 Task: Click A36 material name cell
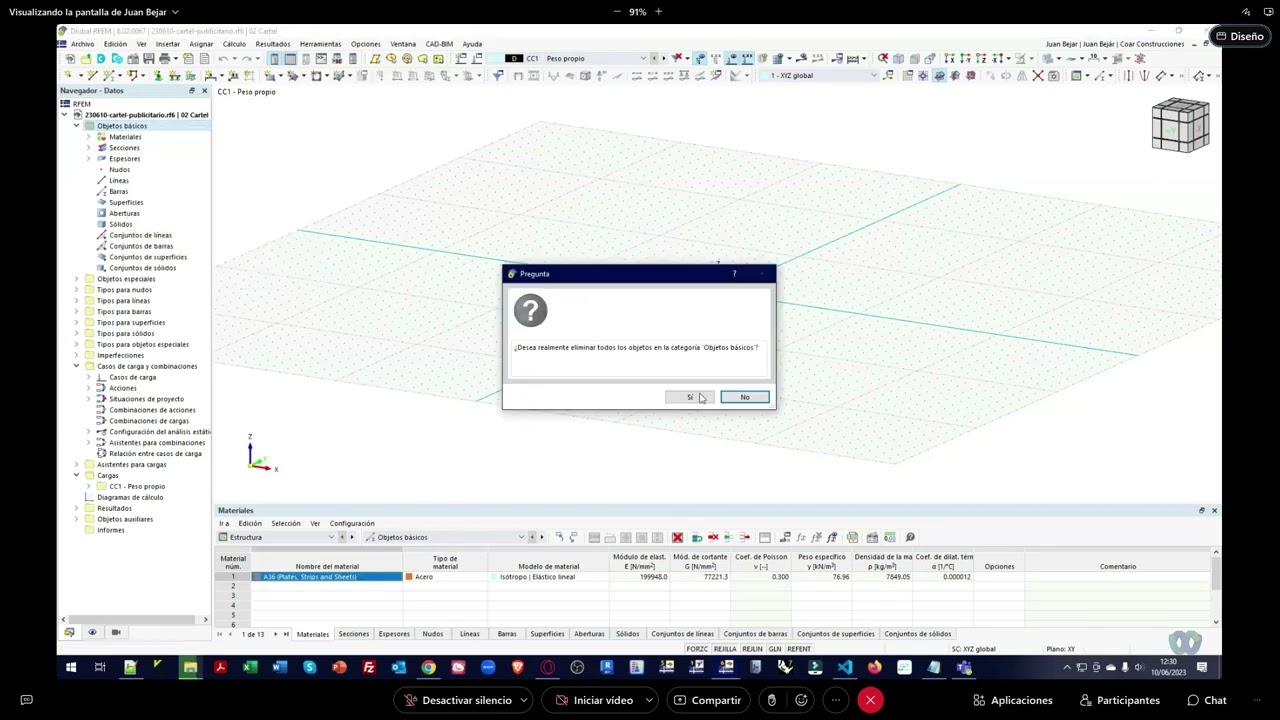point(327,577)
